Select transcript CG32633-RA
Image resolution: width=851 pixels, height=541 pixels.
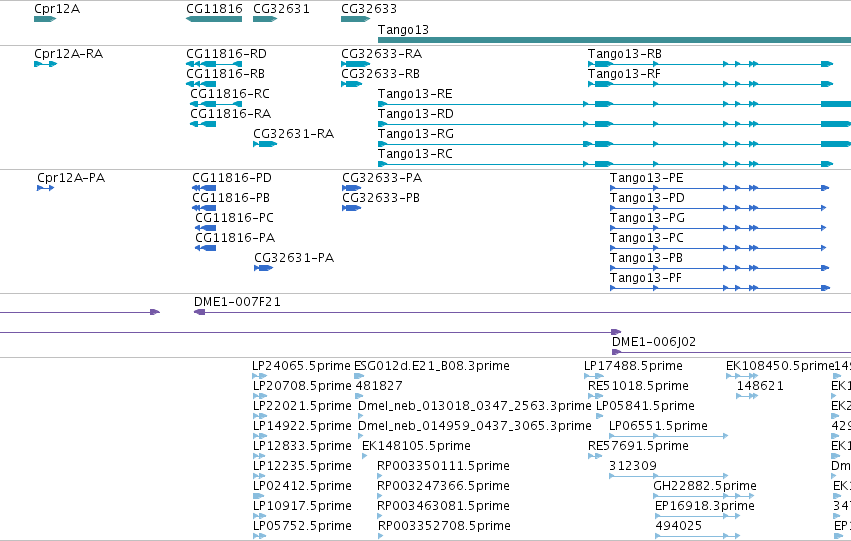(x=382, y=54)
